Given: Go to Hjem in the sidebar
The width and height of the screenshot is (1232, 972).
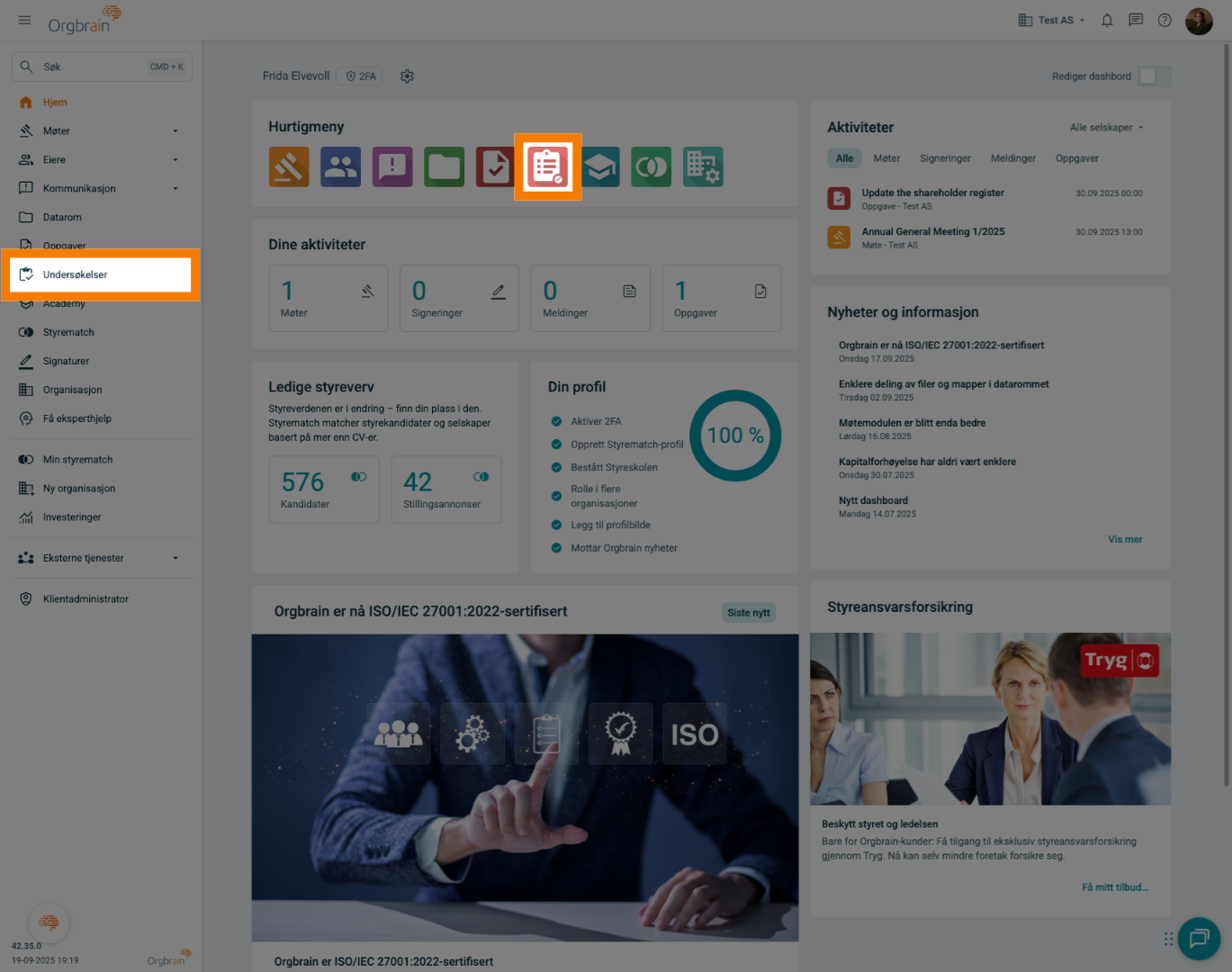Looking at the screenshot, I should tap(102, 103).
